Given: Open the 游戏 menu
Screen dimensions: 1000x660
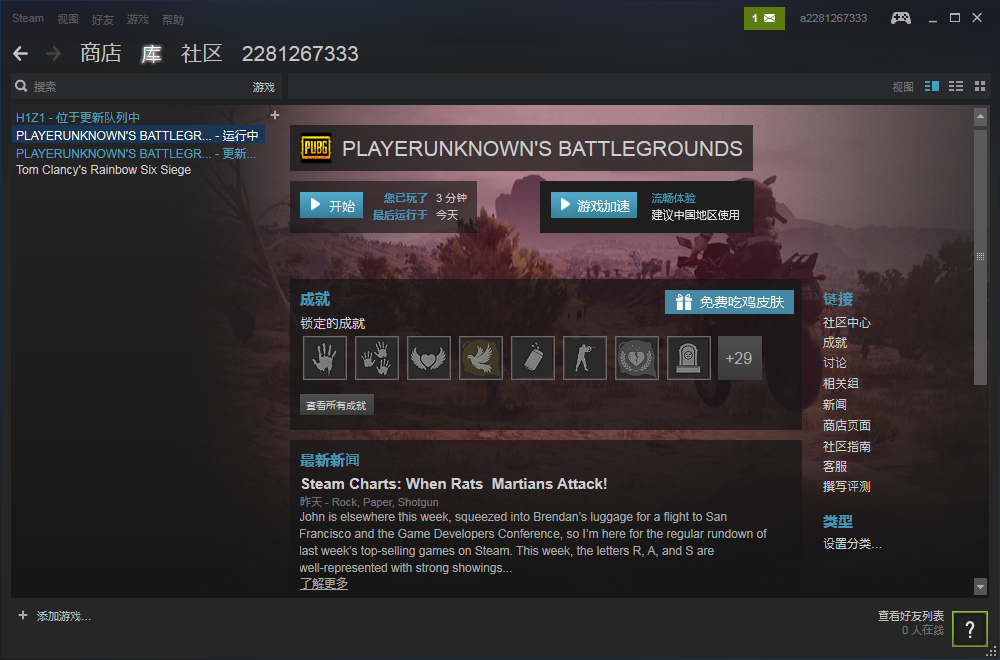Looking at the screenshot, I should click(x=137, y=19).
